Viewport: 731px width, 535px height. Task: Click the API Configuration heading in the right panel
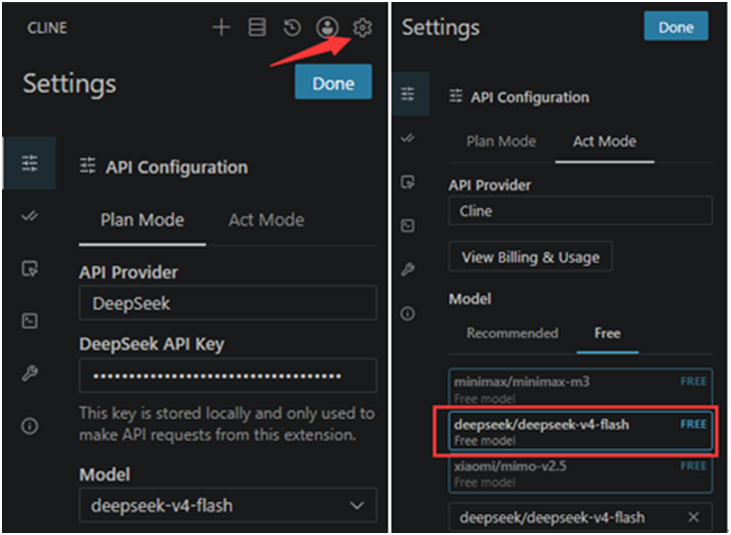coord(530,97)
